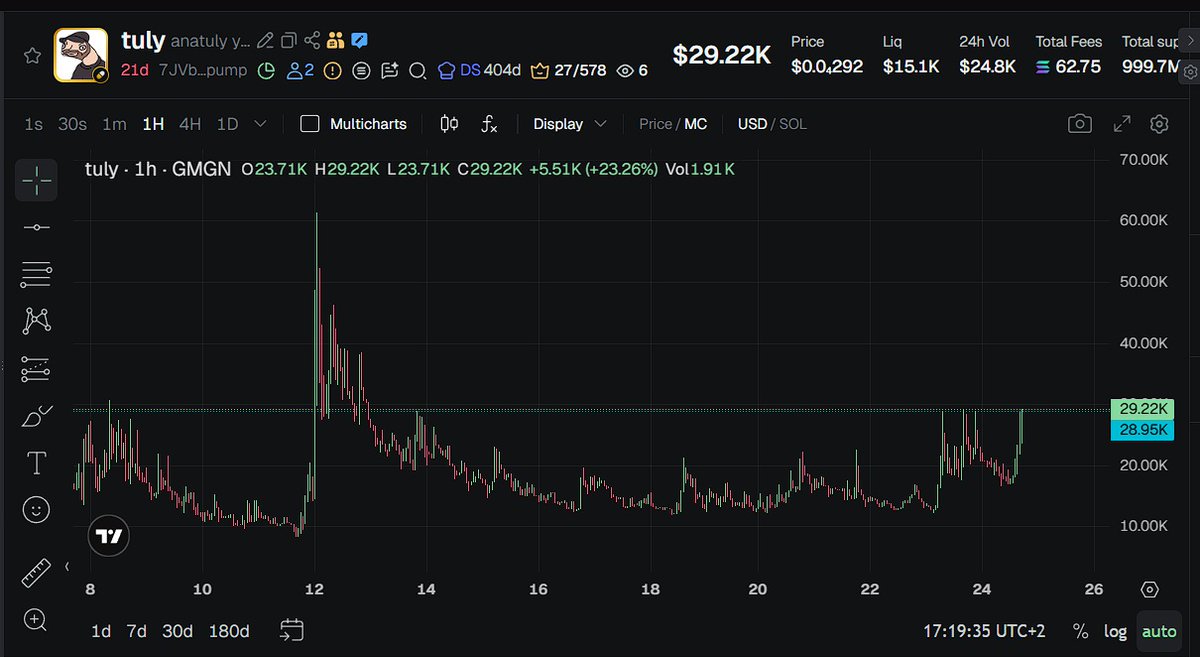
Task: Switch chart to Price mode
Action: 655,124
